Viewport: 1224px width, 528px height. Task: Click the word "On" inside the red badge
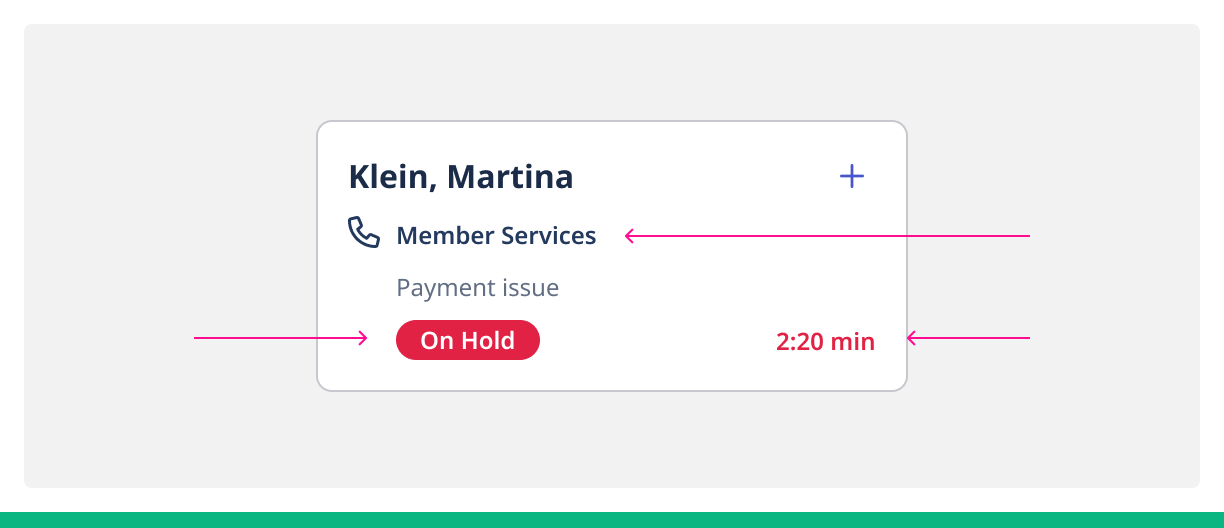tap(437, 341)
